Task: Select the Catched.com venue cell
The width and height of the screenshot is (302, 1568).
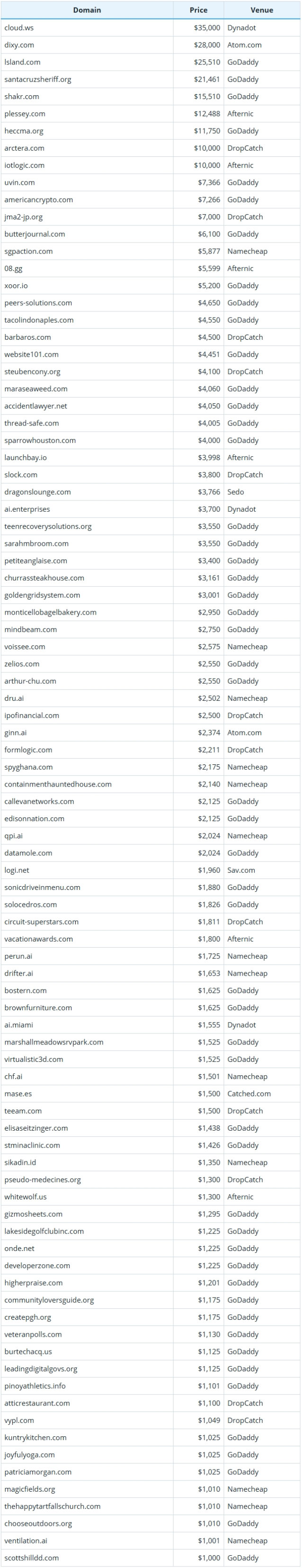Action: pos(249,1094)
